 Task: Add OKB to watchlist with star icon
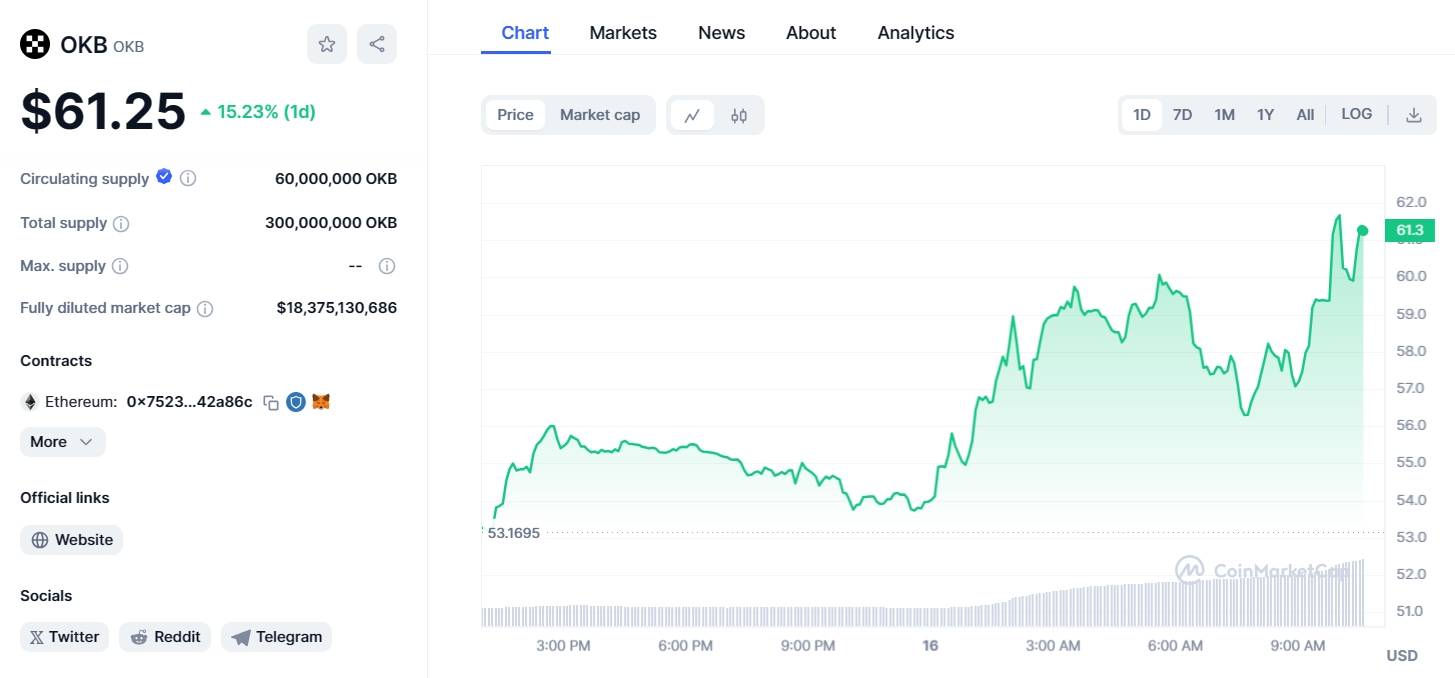pyautogui.click(x=326, y=44)
